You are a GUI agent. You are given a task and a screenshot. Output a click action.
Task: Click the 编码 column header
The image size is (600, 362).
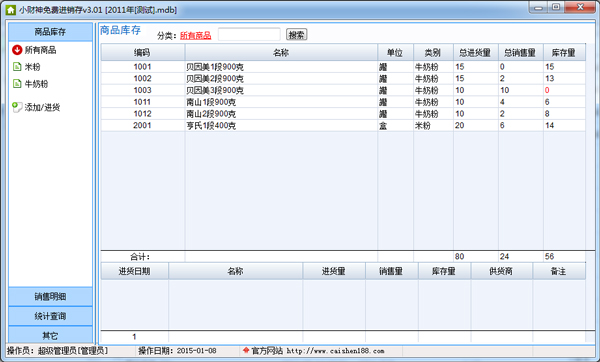point(143,52)
